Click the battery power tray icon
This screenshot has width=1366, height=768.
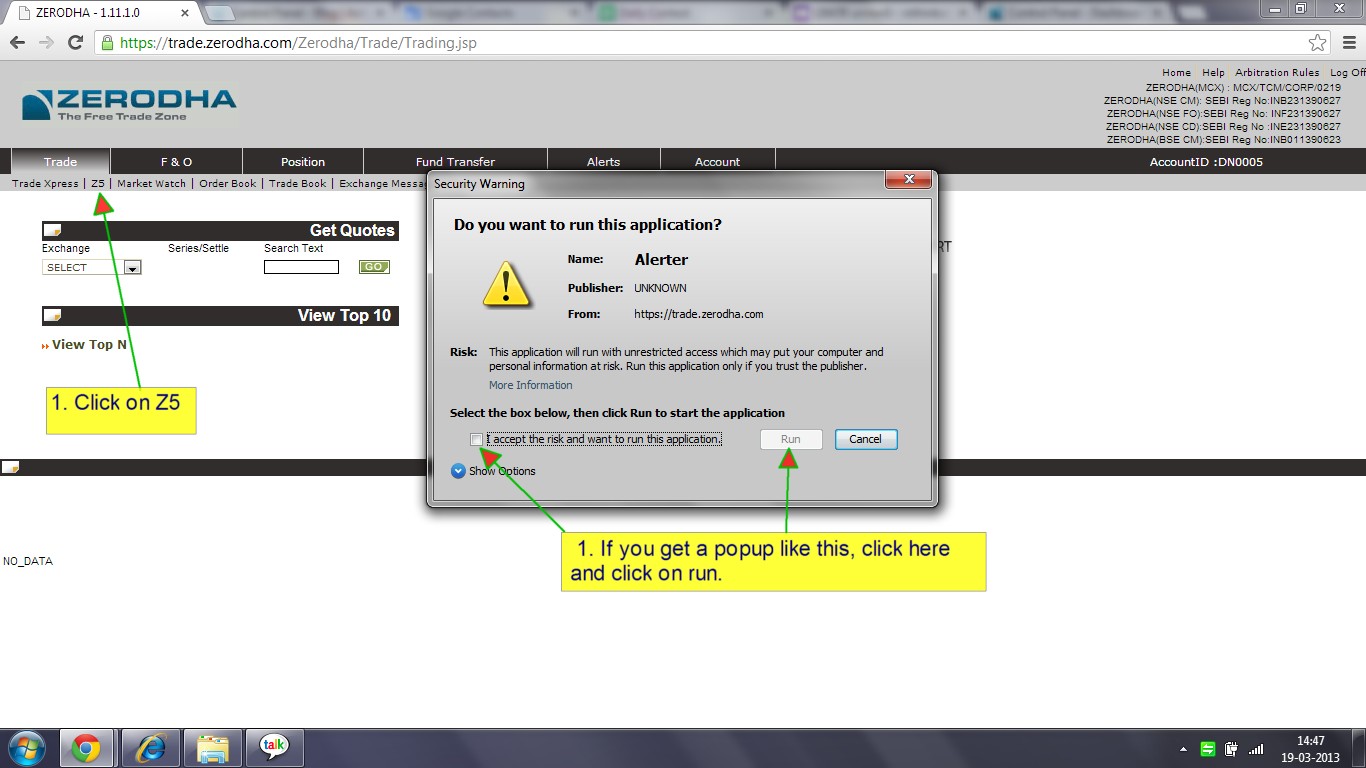pyautogui.click(x=1232, y=749)
